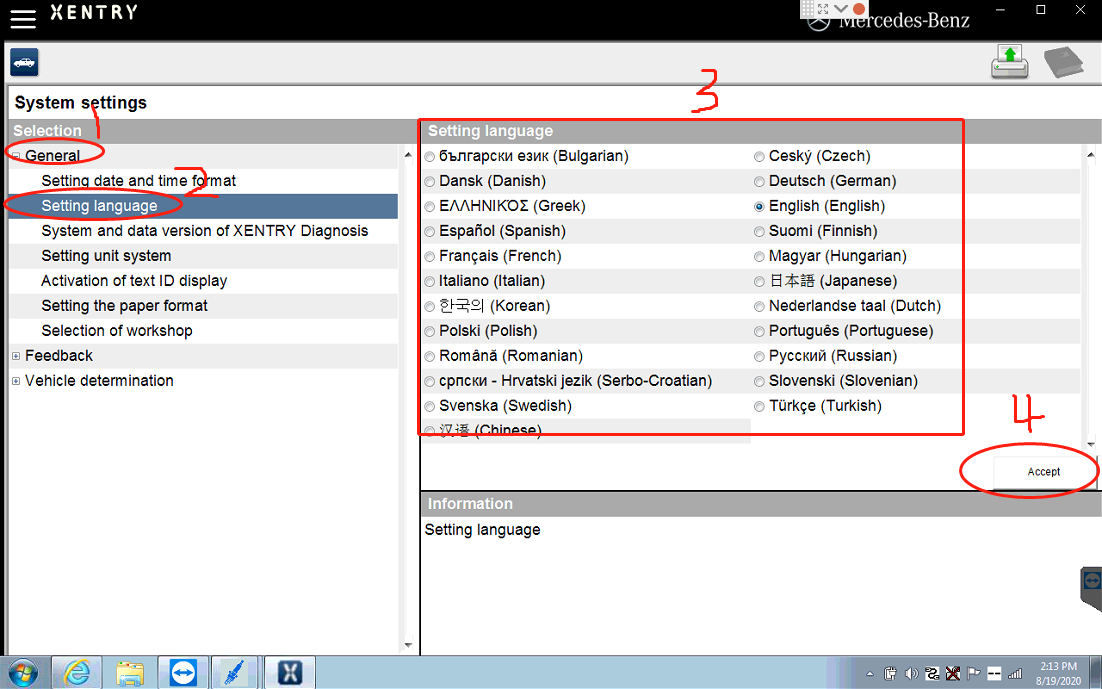Collapse the General tree node
Image resolution: width=1102 pixels, height=689 pixels.
16,156
